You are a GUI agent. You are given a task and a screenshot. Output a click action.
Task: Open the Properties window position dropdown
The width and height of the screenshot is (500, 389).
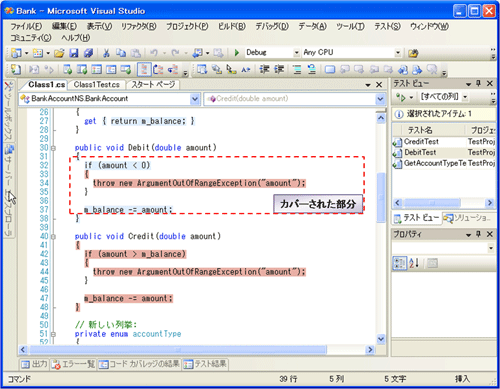click(x=468, y=235)
